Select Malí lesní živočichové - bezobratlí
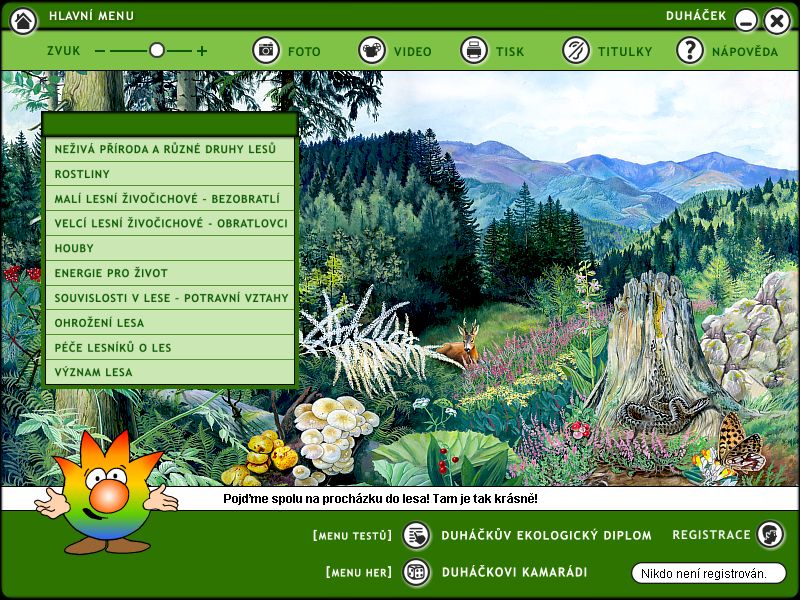The width and height of the screenshot is (800, 600). coord(170,199)
